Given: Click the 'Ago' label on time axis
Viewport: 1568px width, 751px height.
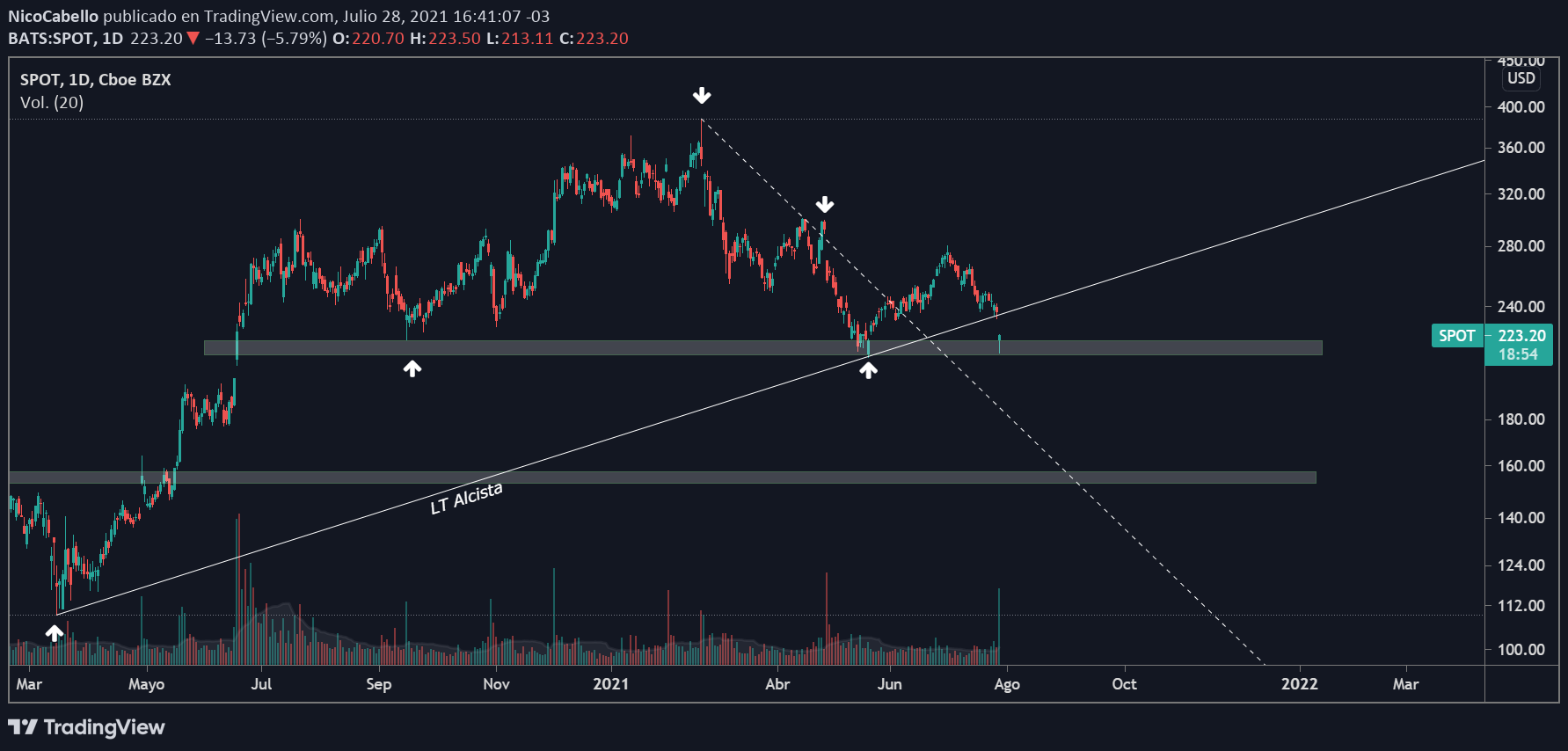Looking at the screenshot, I should pos(1007,684).
